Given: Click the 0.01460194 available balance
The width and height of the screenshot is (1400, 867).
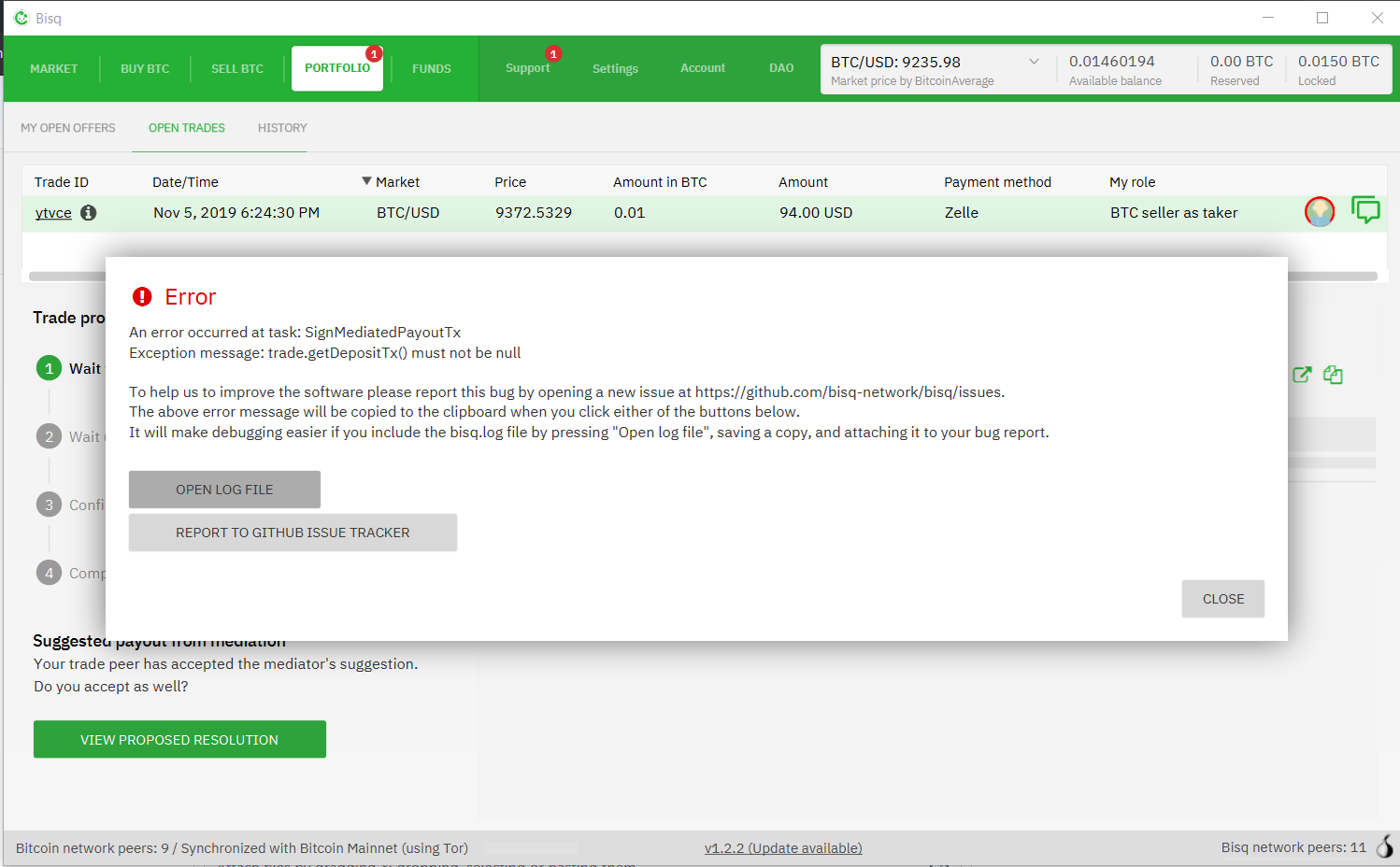Looking at the screenshot, I should [1112, 62].
